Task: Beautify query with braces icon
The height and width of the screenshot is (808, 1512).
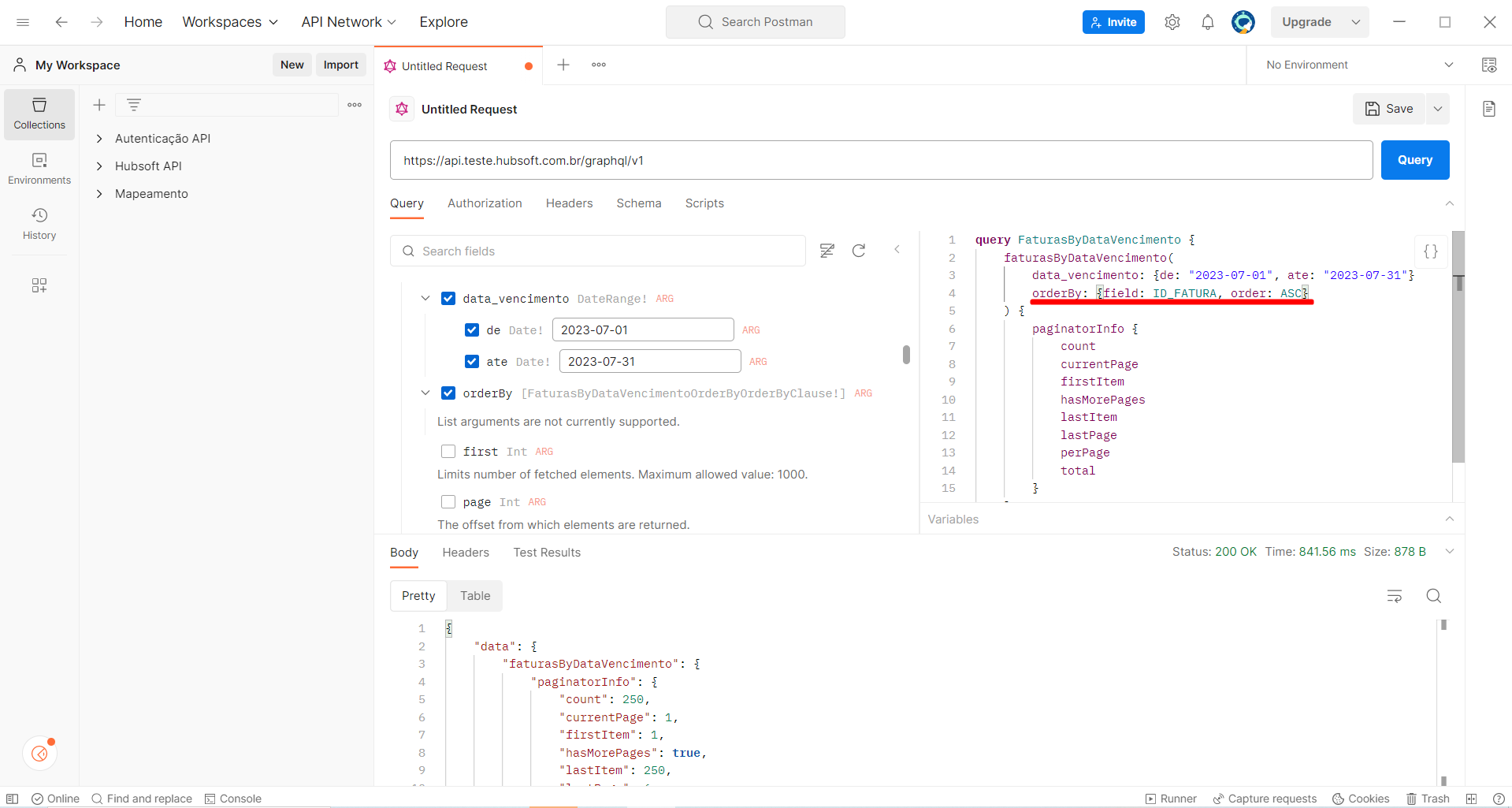Action: pyautogui.click(x=1431, y=251)
